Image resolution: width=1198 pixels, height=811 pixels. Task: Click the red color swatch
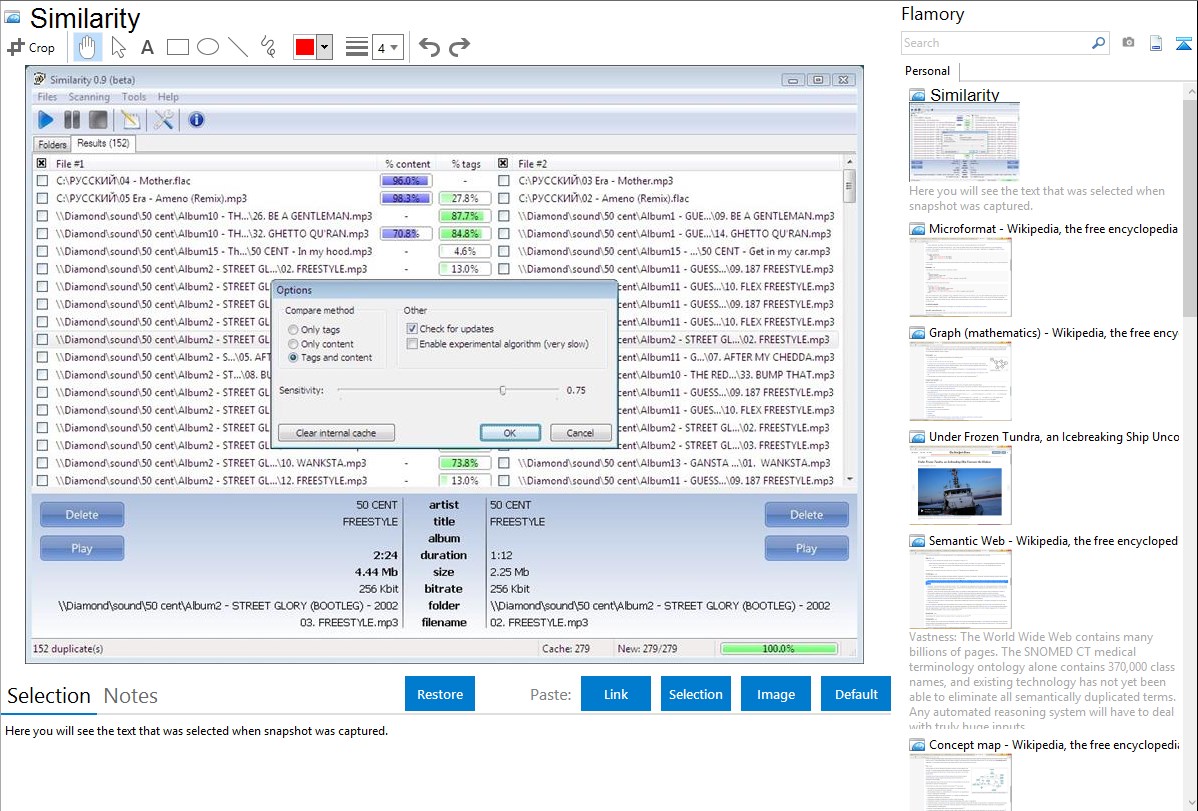coord(304,47)
